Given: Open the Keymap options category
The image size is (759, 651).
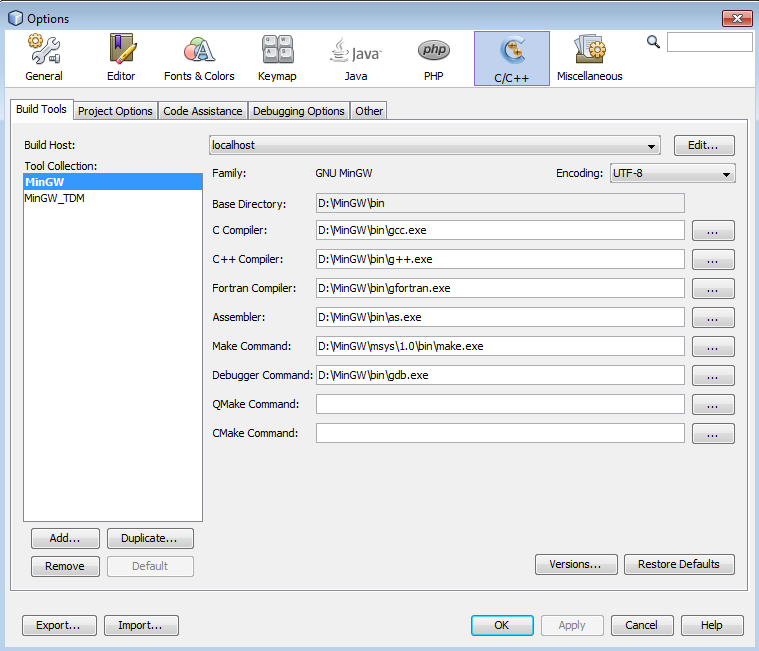Looking at the screenshot, I should (x=277, y=58).
